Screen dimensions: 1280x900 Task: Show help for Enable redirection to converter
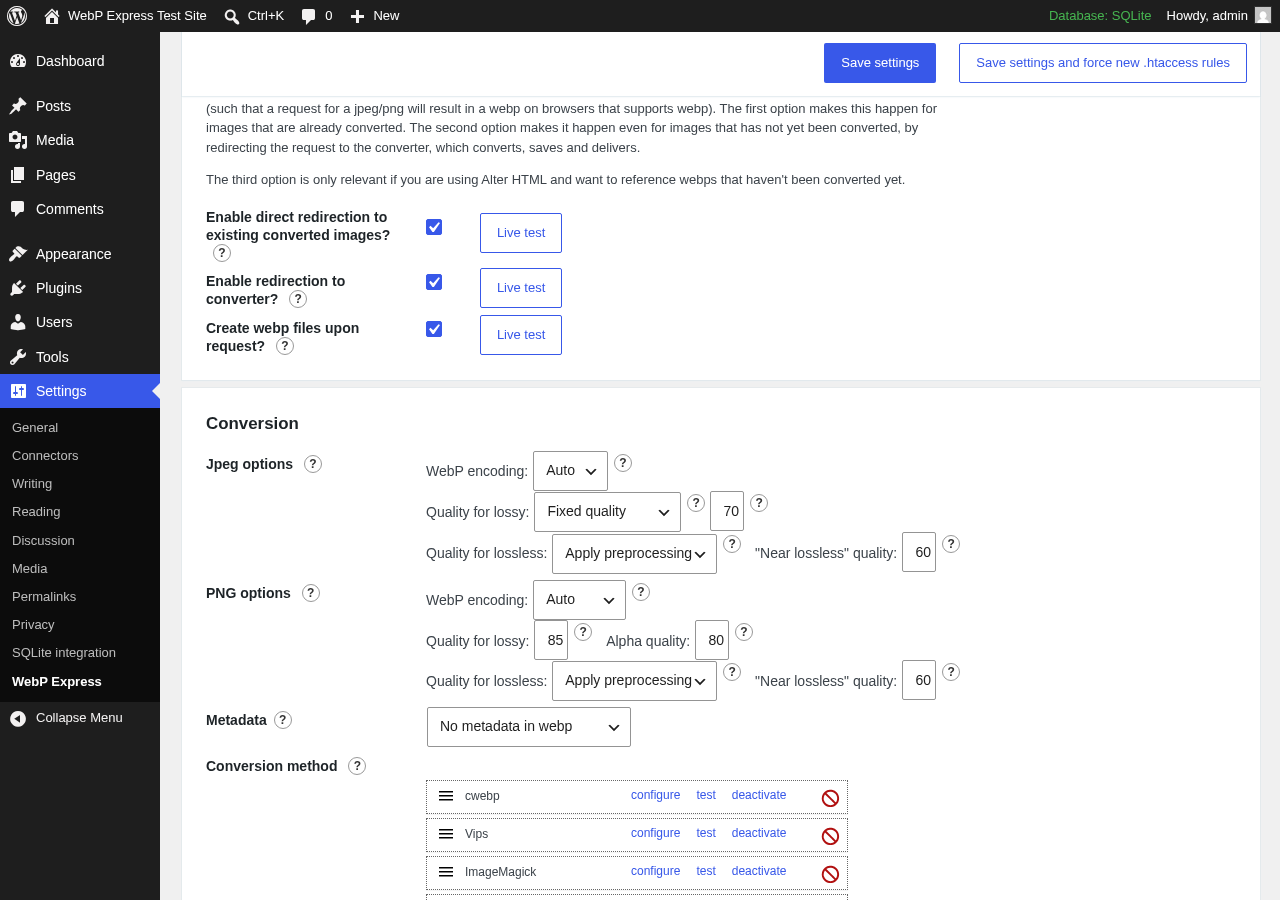(x=298, y=299)
